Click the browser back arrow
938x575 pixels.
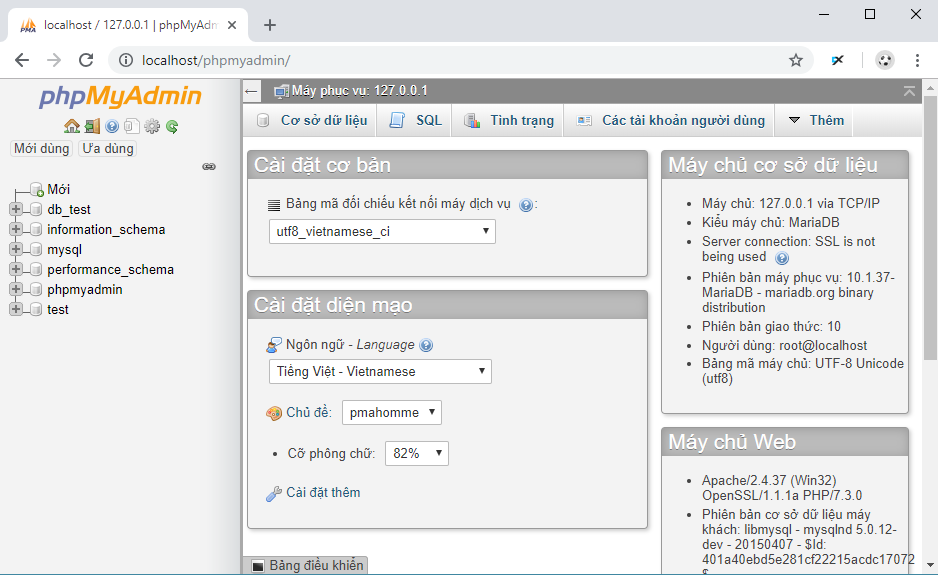point(22,60)
